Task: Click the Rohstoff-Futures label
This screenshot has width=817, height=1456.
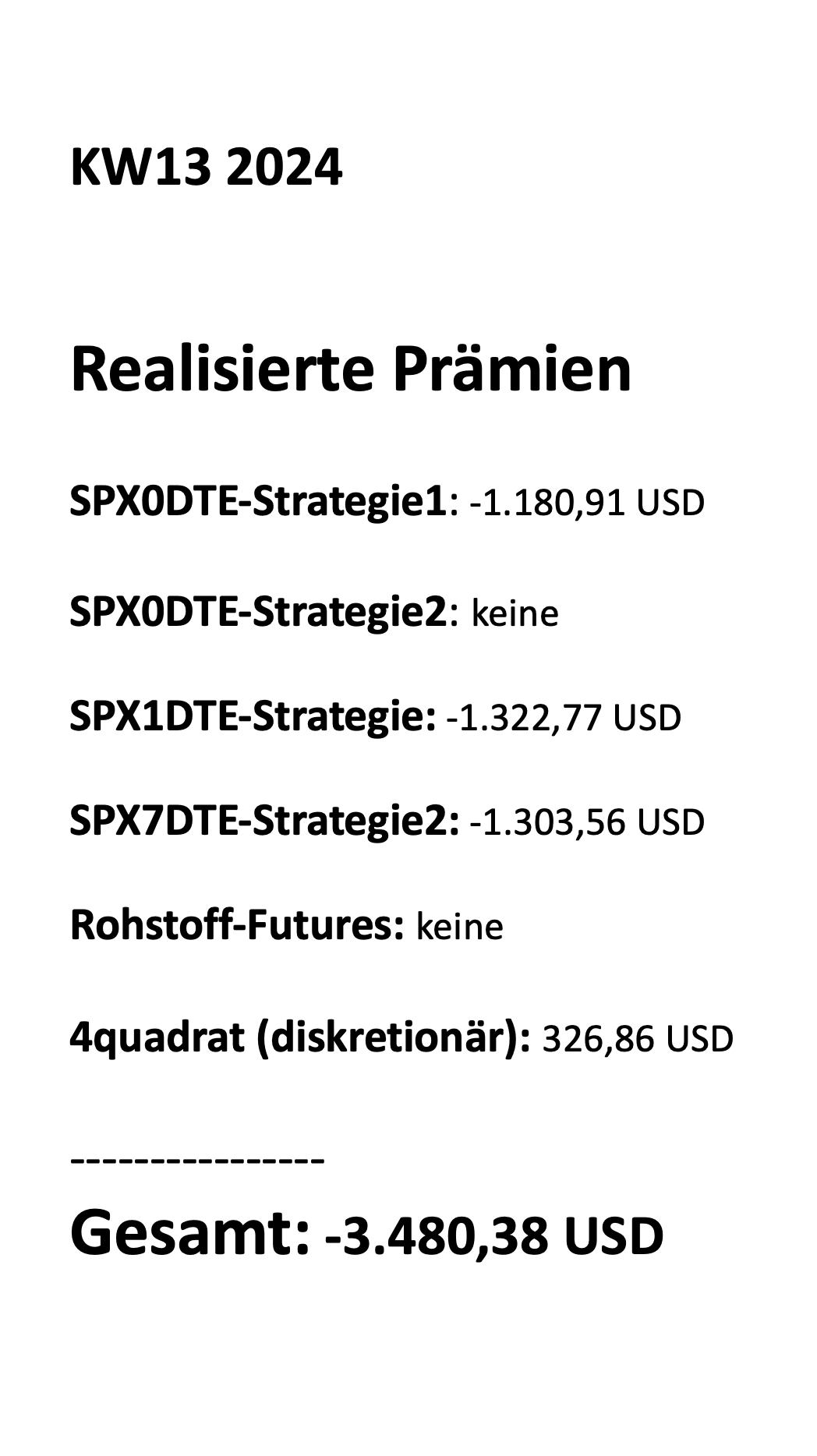Action: click(x=236, y=926)
